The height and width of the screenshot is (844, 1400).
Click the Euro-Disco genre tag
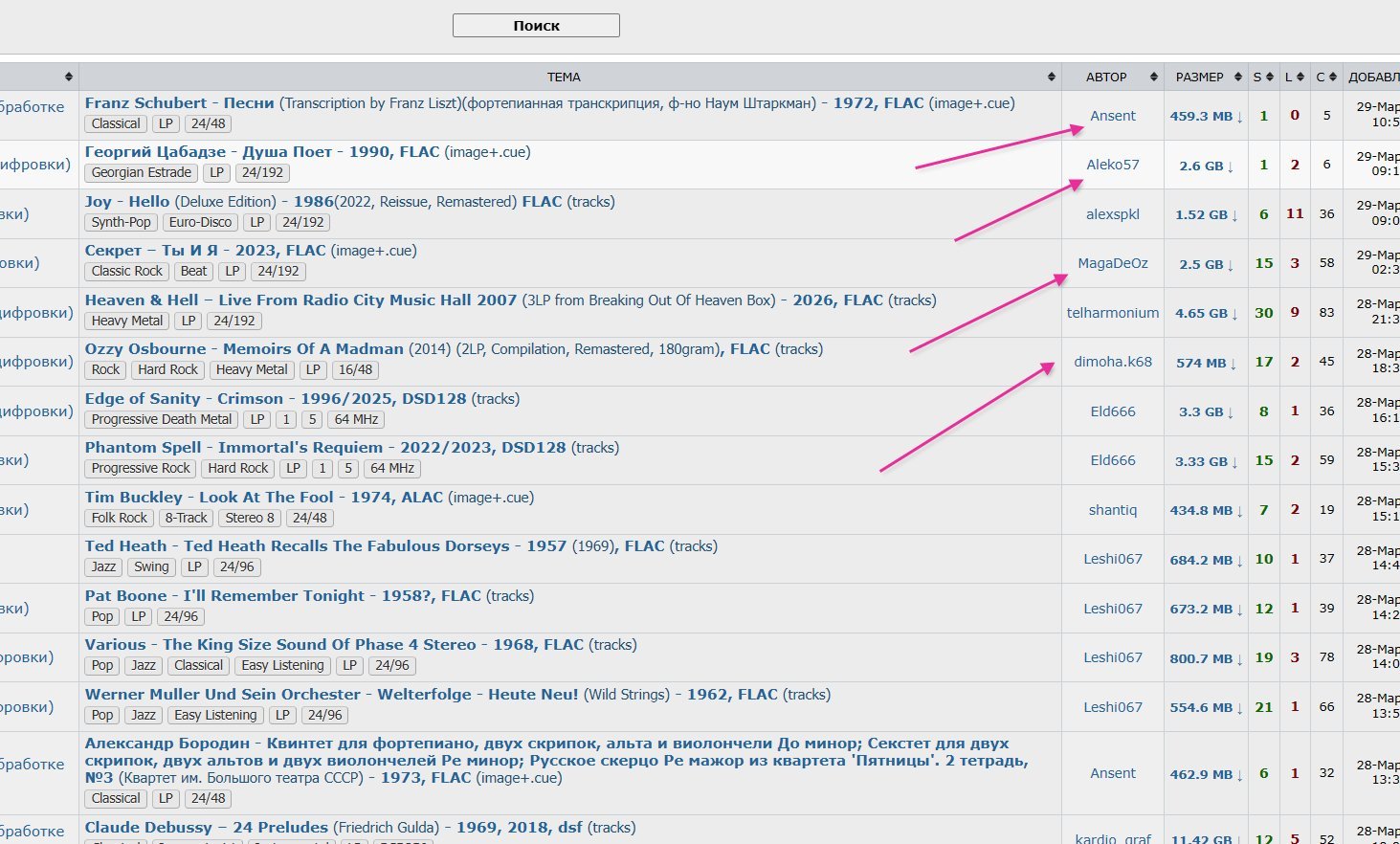(200, 222)
